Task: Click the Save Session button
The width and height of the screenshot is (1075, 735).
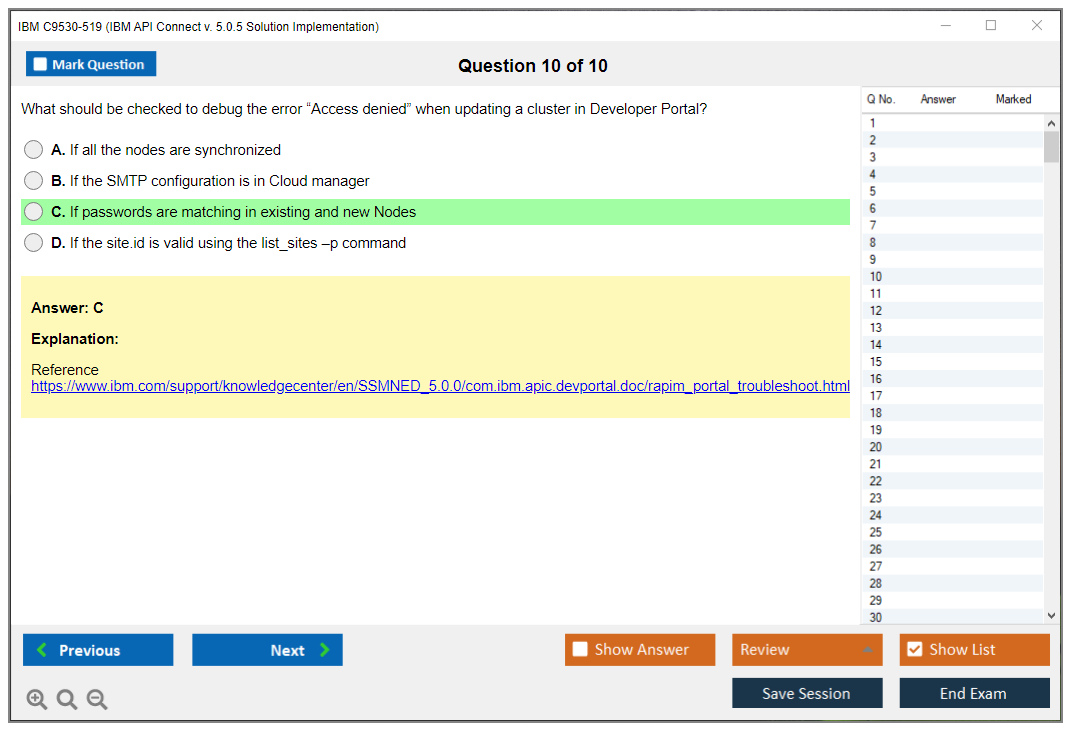Action: [x=806, y=693]
